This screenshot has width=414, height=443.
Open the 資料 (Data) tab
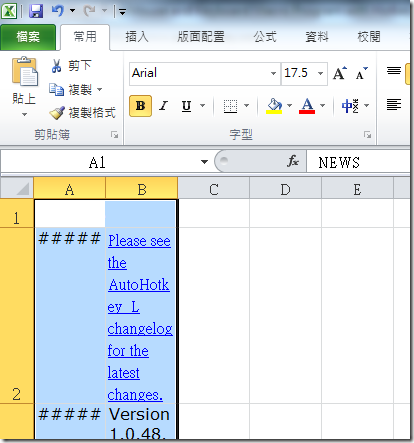click(317, 37)
